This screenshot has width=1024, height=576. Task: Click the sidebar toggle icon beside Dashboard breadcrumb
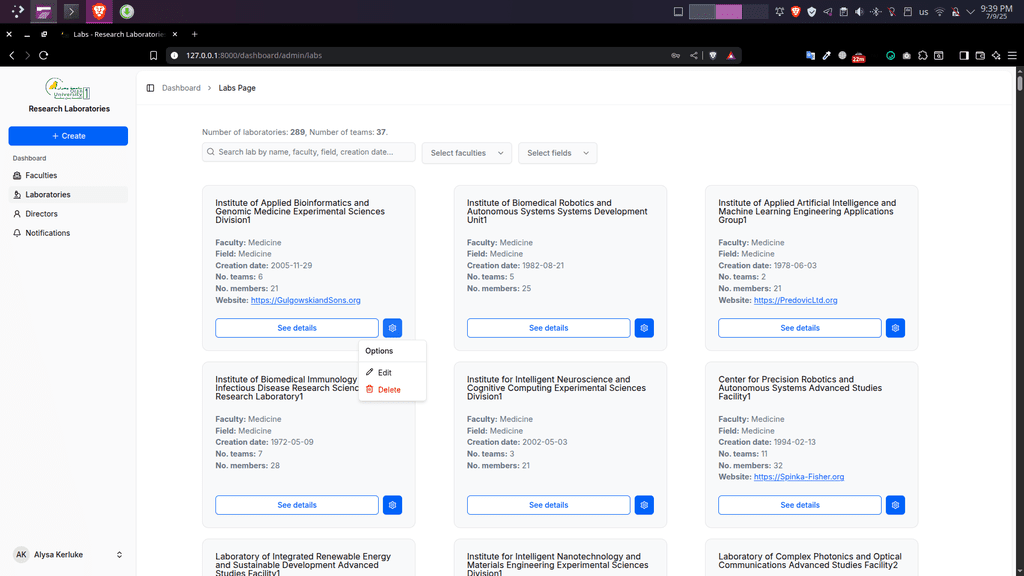tap(150, 88)
